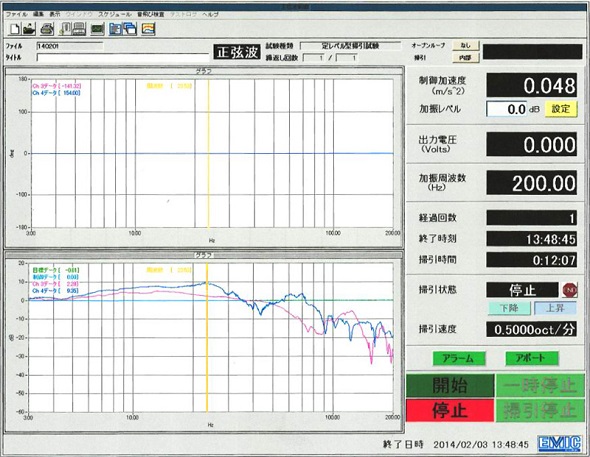Image resolution: width=590 pixels, height=457 pixels.
Task: Click the 設定 button beside 加振レベル
Action: click(x=561, y=109)
